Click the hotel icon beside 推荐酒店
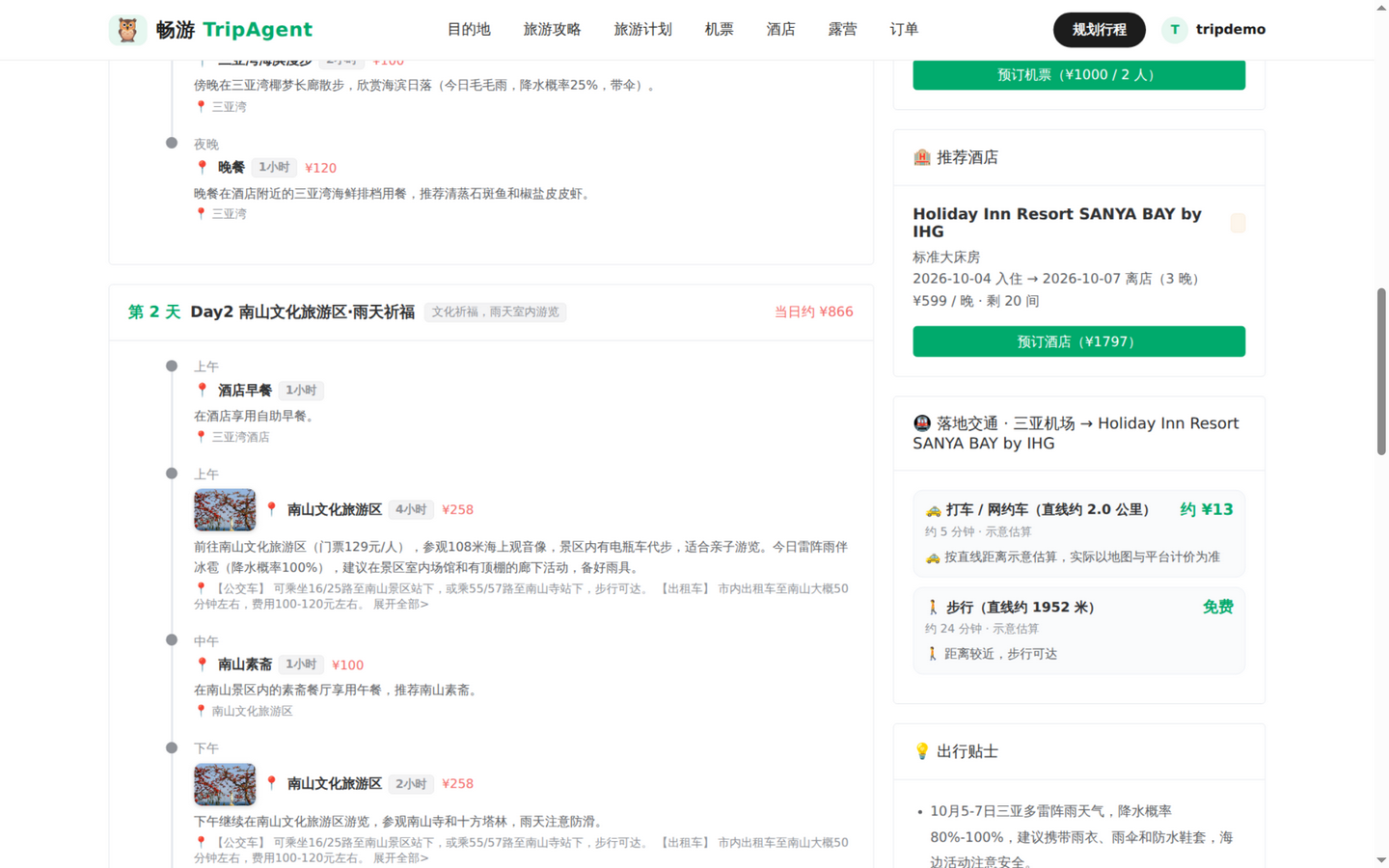Viewport: 1389px width, 868px height. coord(922,157)
